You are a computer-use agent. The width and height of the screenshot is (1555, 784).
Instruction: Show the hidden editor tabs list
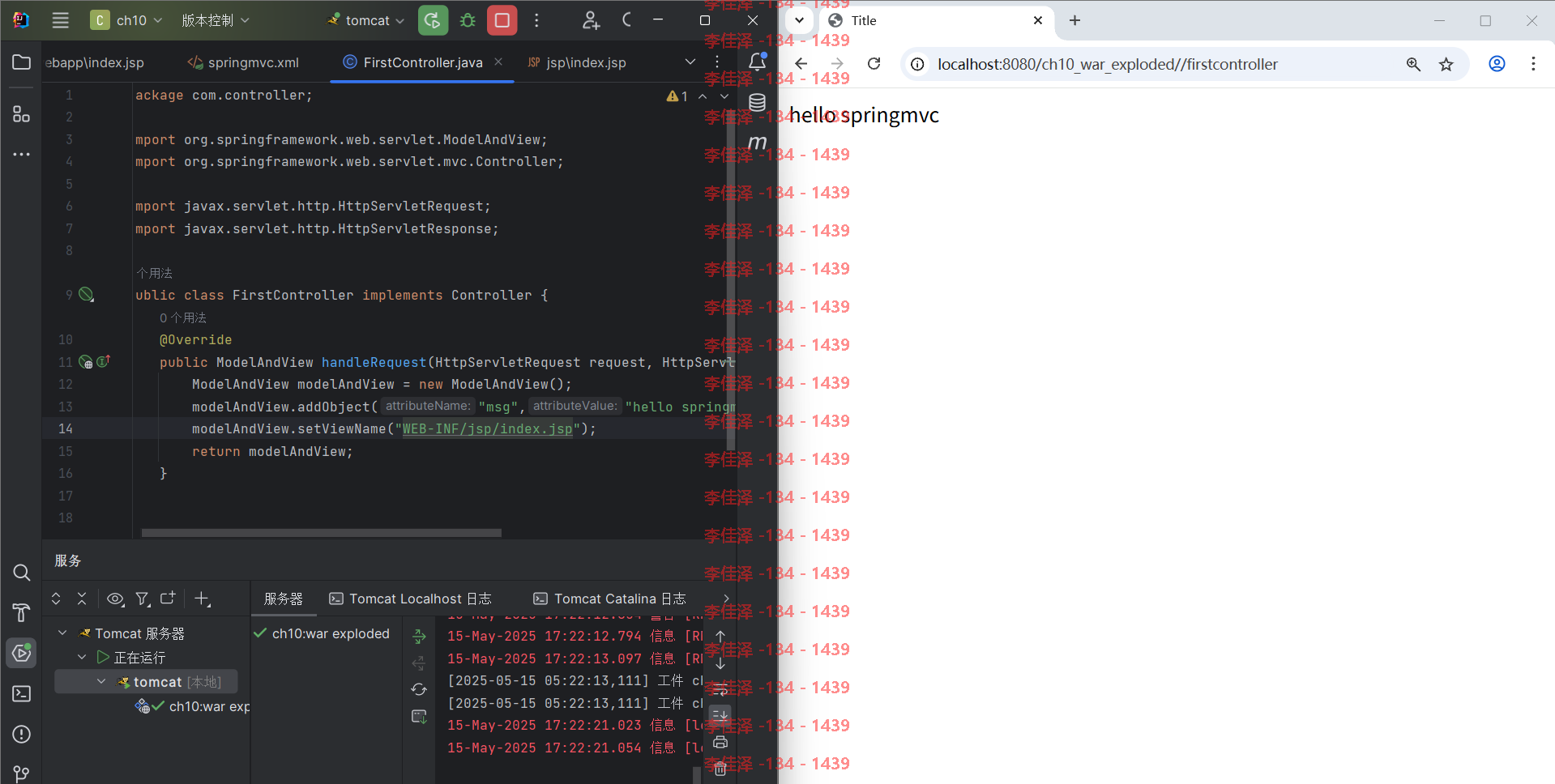(690, 62)
